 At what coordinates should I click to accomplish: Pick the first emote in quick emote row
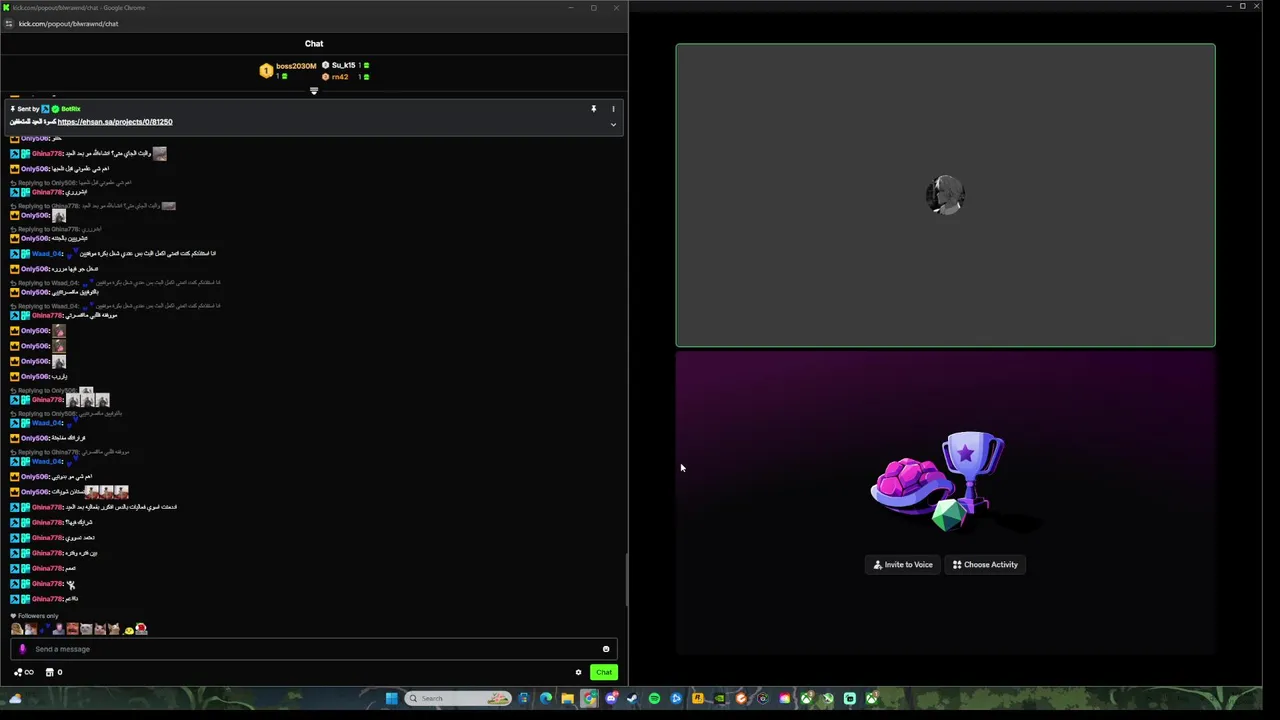pyautogui.click(x=17, y=629)
